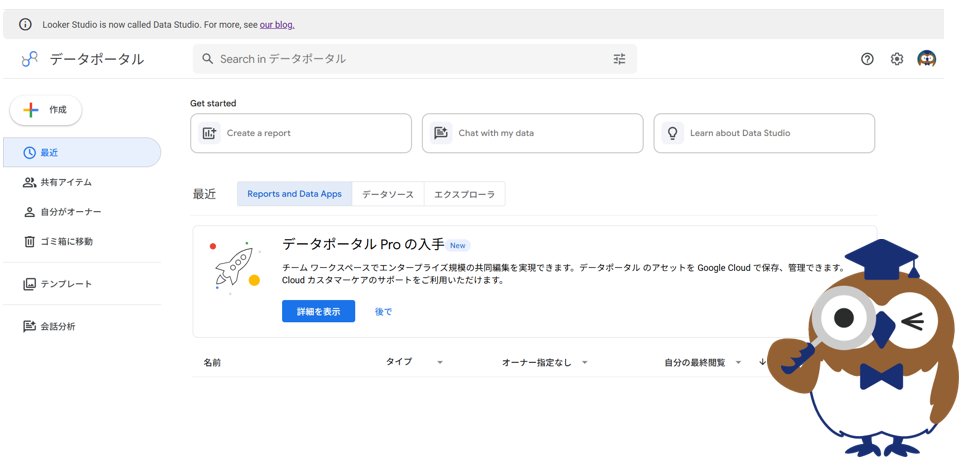Follow the our blog link
This screenshot has width=963, height=471.
277,25
